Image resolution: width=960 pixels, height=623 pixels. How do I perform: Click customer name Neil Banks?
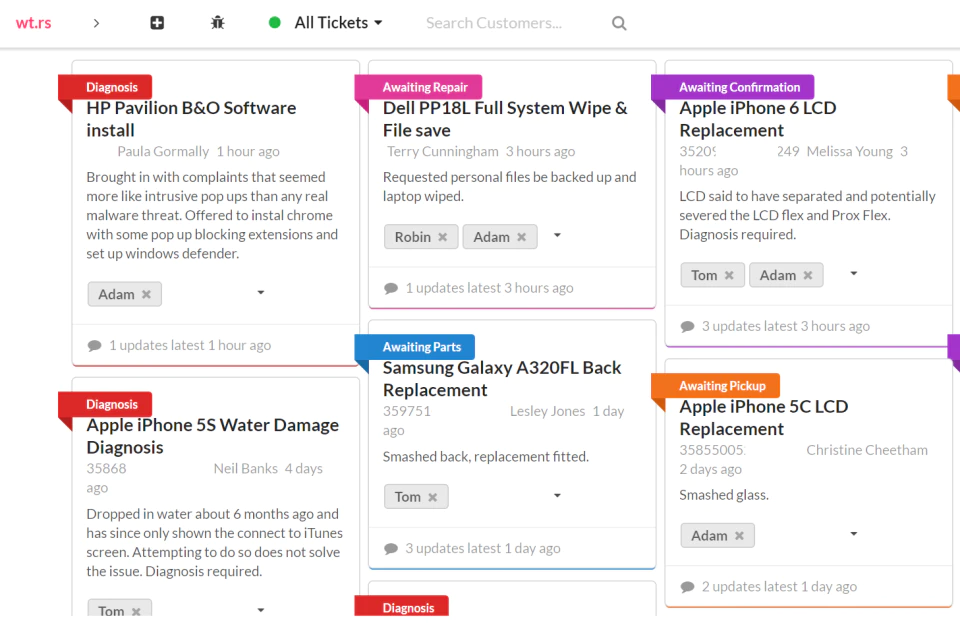[246, 469]
